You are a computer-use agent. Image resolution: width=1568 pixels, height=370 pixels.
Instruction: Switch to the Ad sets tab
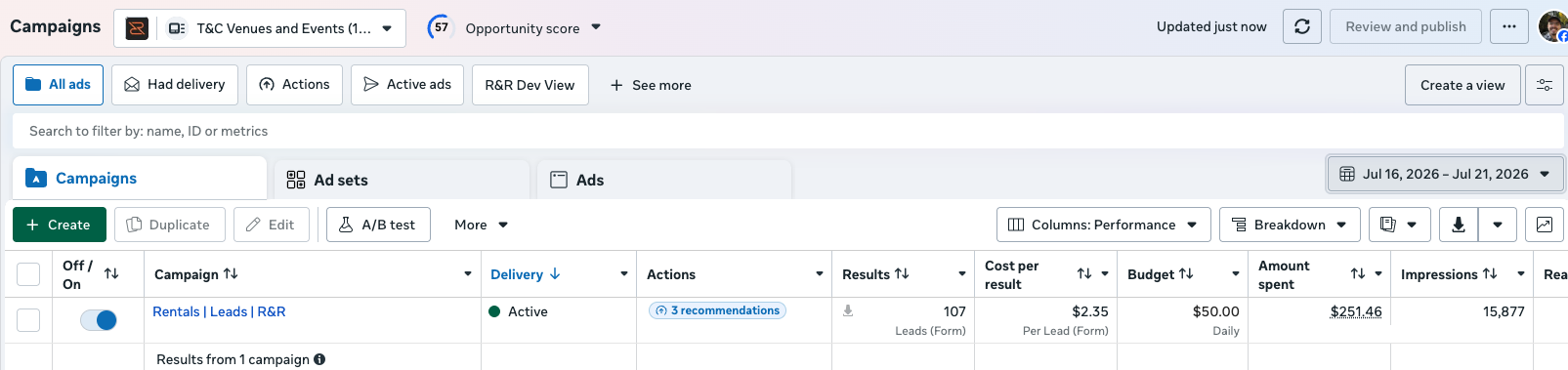click(x=402, y=180)
